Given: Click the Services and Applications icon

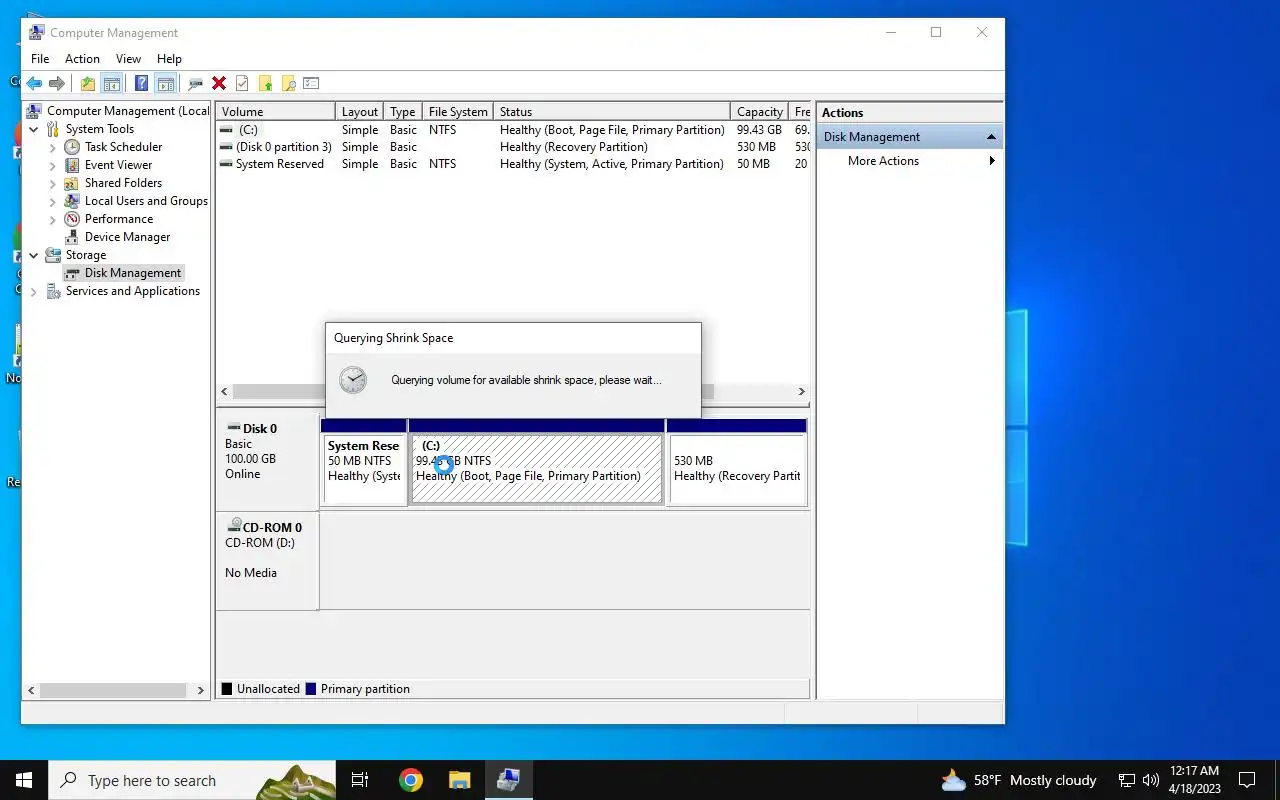Looking at the screenshot, I should pos(53,291).
